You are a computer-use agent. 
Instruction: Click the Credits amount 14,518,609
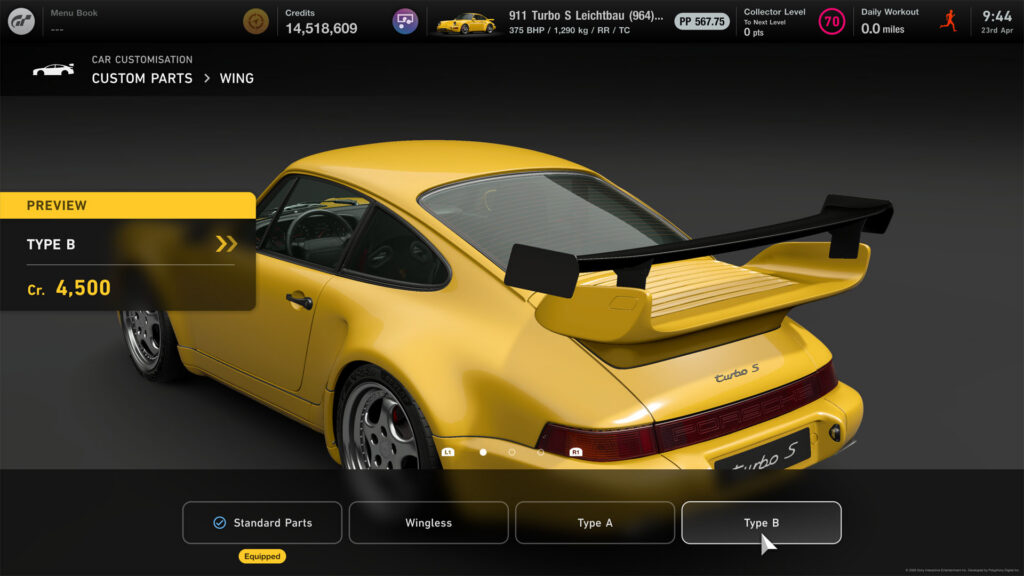coord(321,28)
